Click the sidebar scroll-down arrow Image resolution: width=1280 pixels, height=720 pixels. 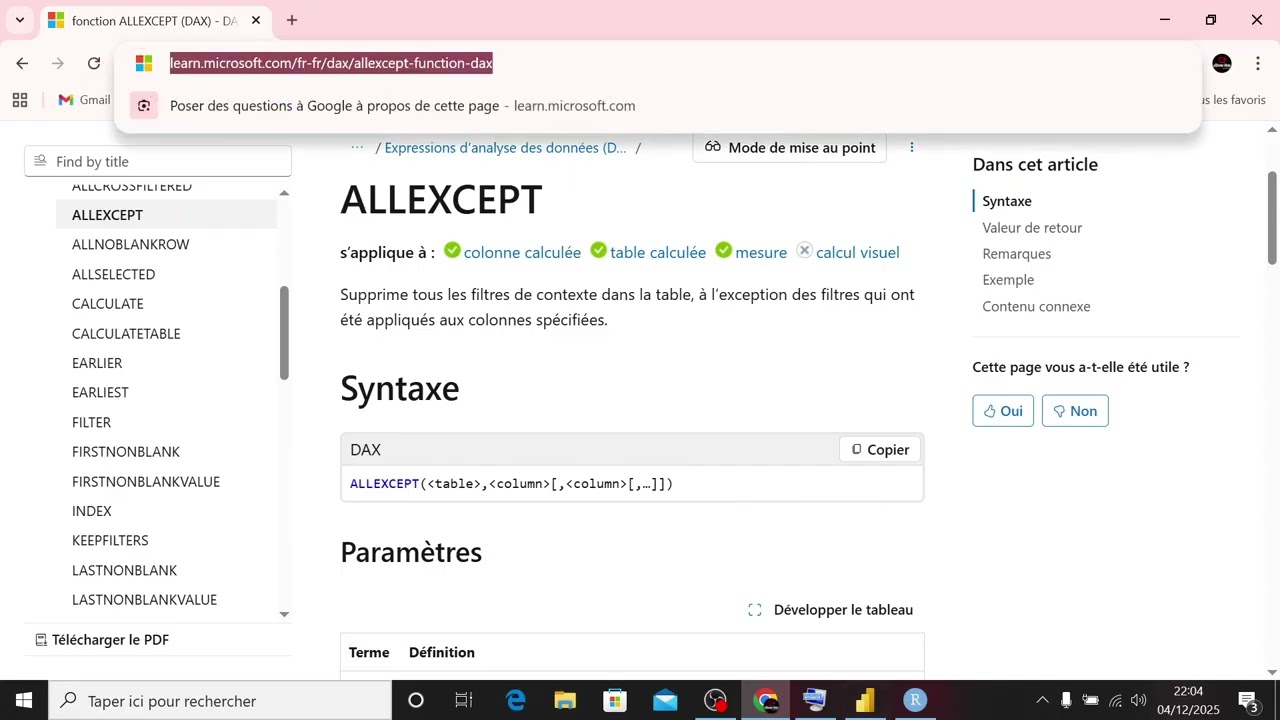tap(284, 614)
